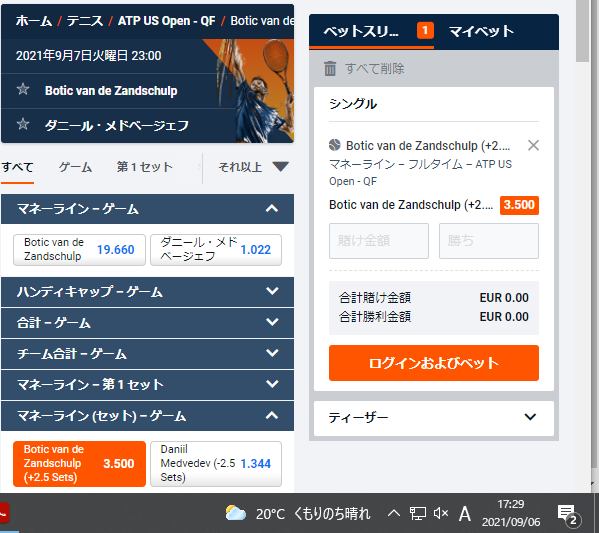Favorite Botic van de Zandschulp with star icon
This screenshot has width=599, height=533.
click(23, 89)
